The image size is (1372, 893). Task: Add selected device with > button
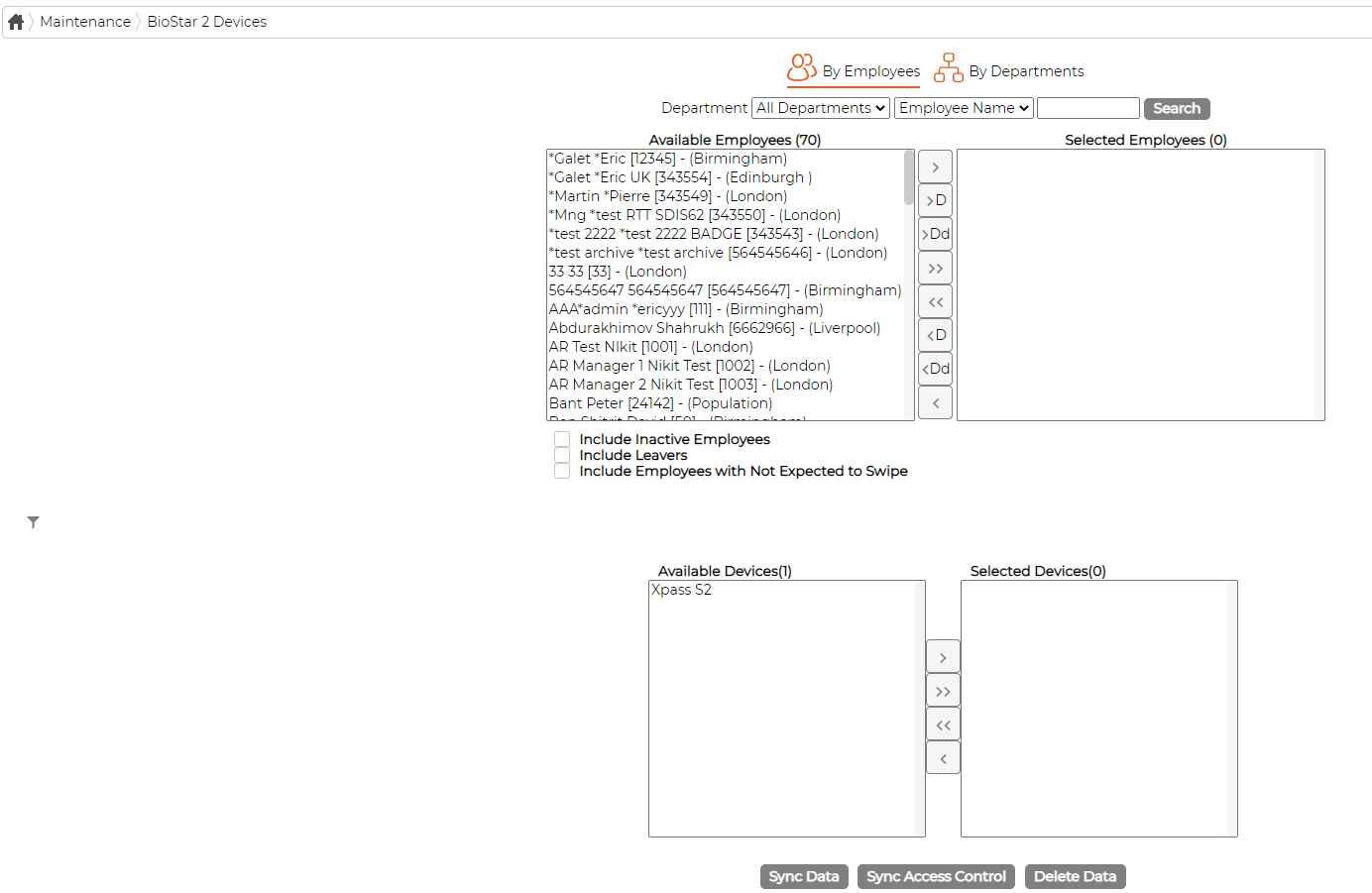[x=943, y=657]
